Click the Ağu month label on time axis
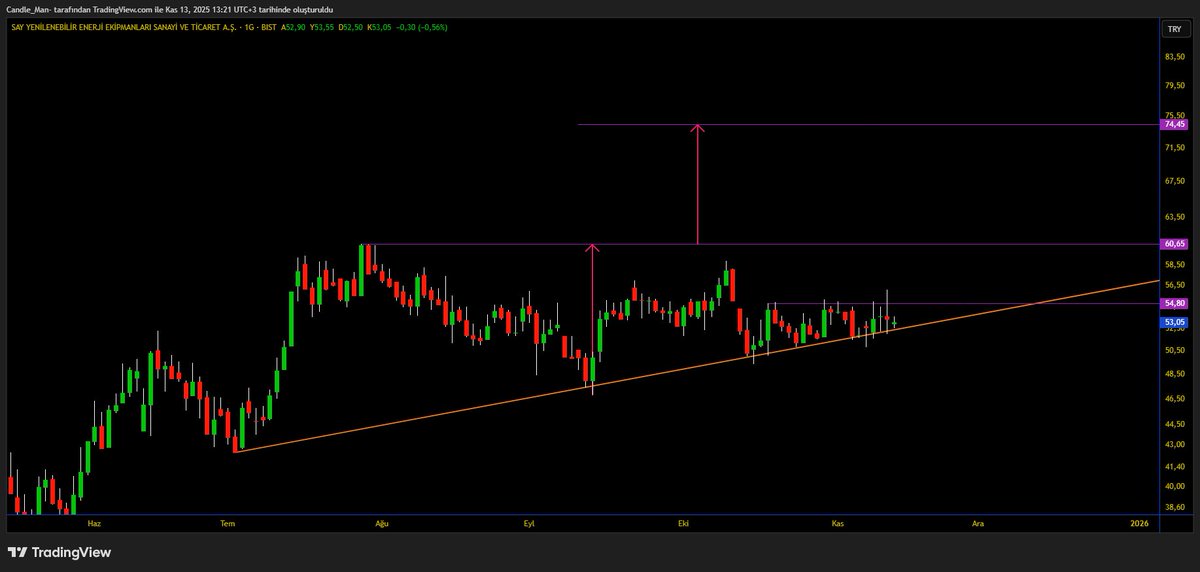Image resolution: width=1200 pixels, height=572 pixels. 380,523
